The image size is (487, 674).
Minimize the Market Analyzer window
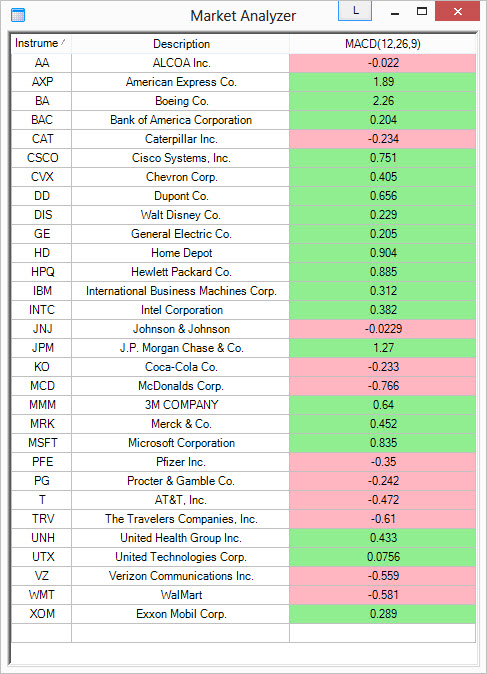coord(395,12)
